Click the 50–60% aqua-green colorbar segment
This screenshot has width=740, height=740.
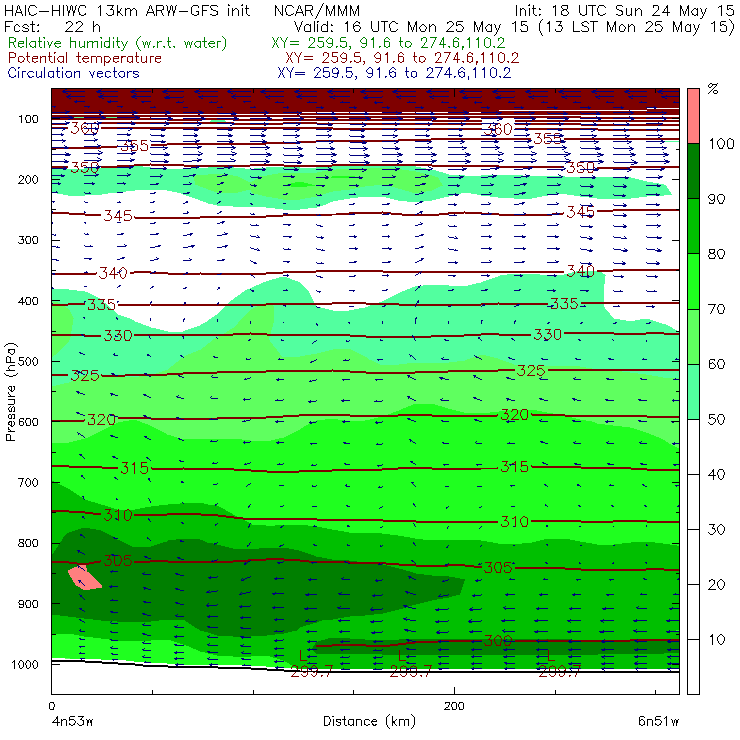[693, 392]
